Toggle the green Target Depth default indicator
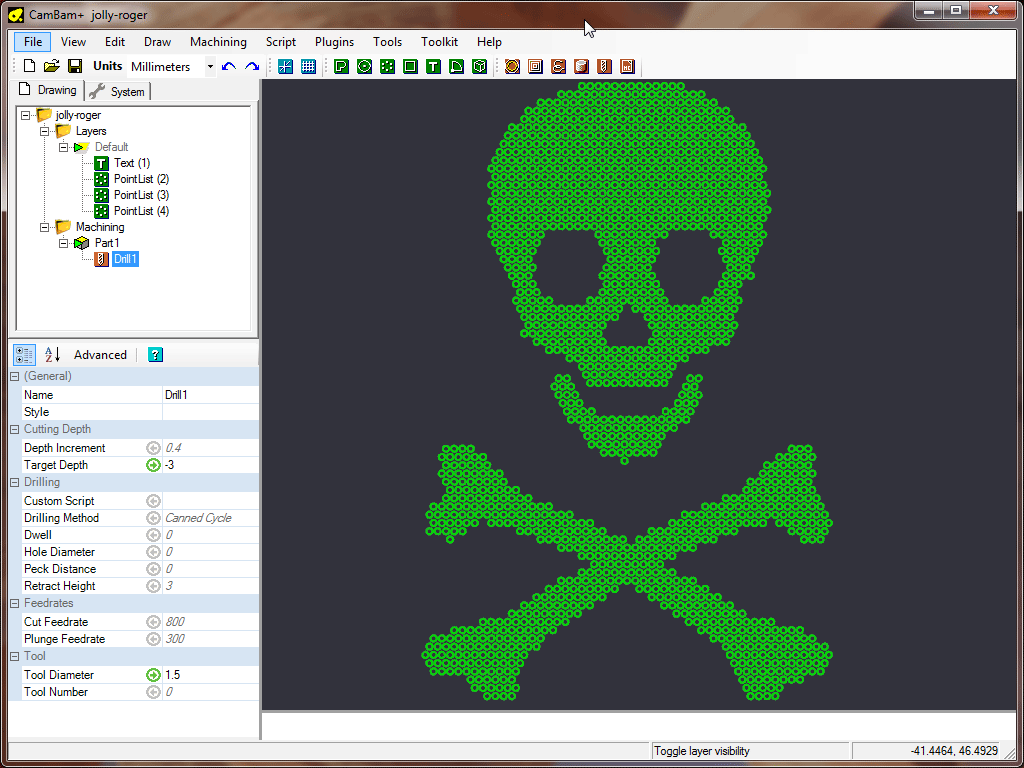 153,465
